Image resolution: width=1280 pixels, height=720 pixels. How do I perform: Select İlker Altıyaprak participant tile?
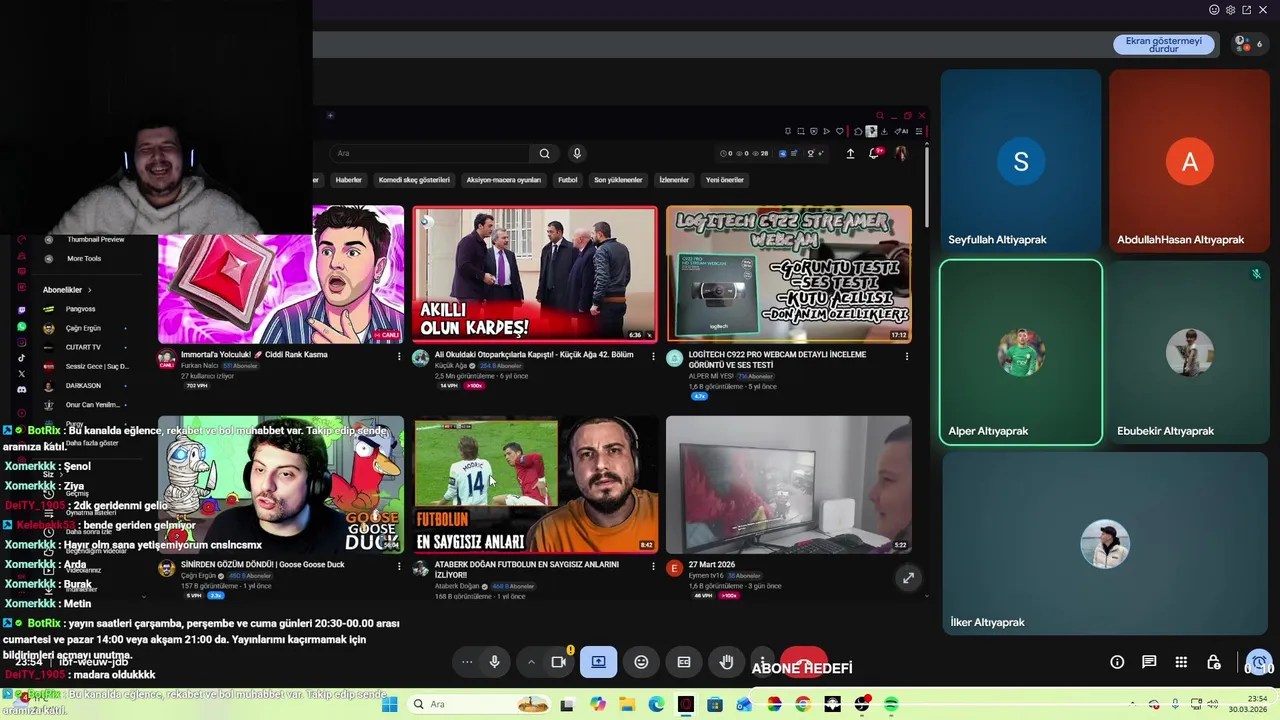1105,543
